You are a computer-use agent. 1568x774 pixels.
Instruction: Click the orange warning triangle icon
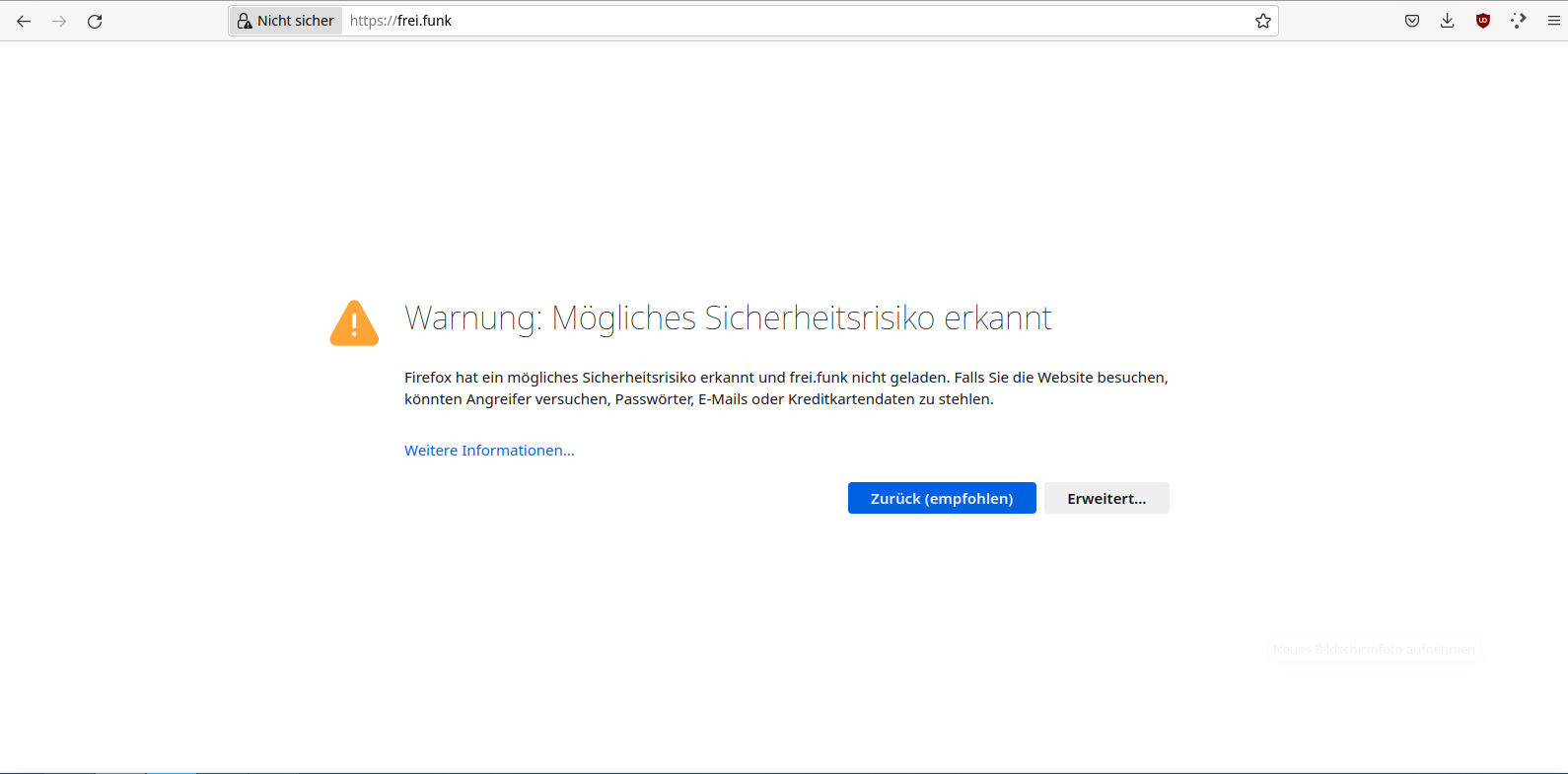pyautogui.click(x=354, y=323)
